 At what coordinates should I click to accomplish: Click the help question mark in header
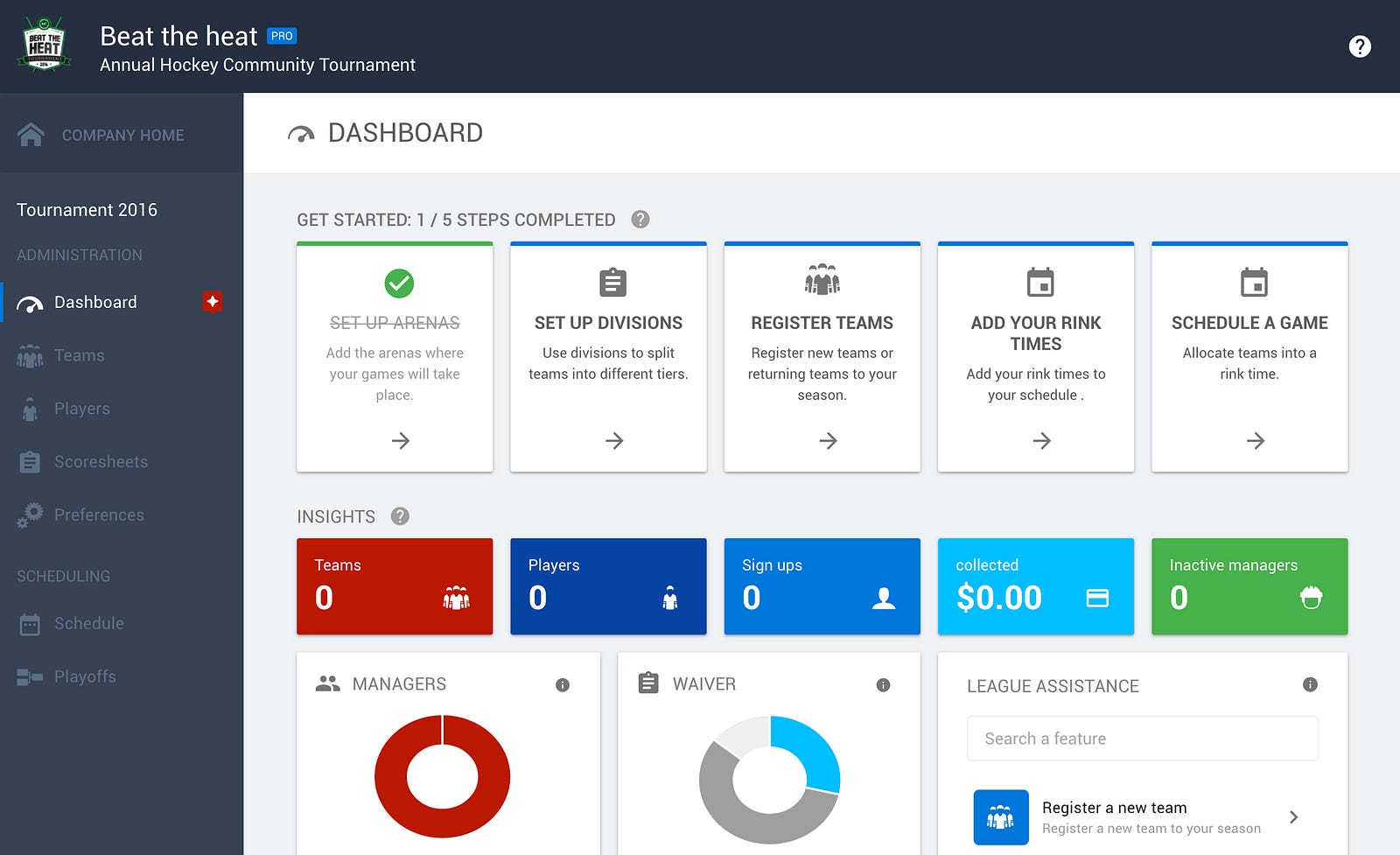click(1359, 46)
